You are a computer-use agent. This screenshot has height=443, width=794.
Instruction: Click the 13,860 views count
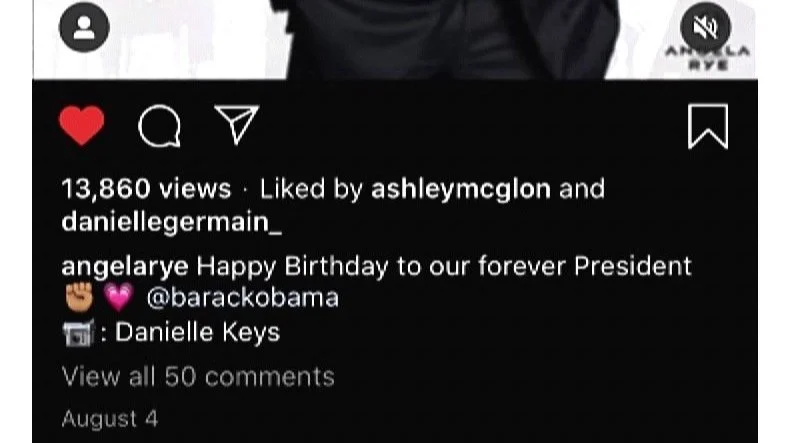[x=146, y=189]
